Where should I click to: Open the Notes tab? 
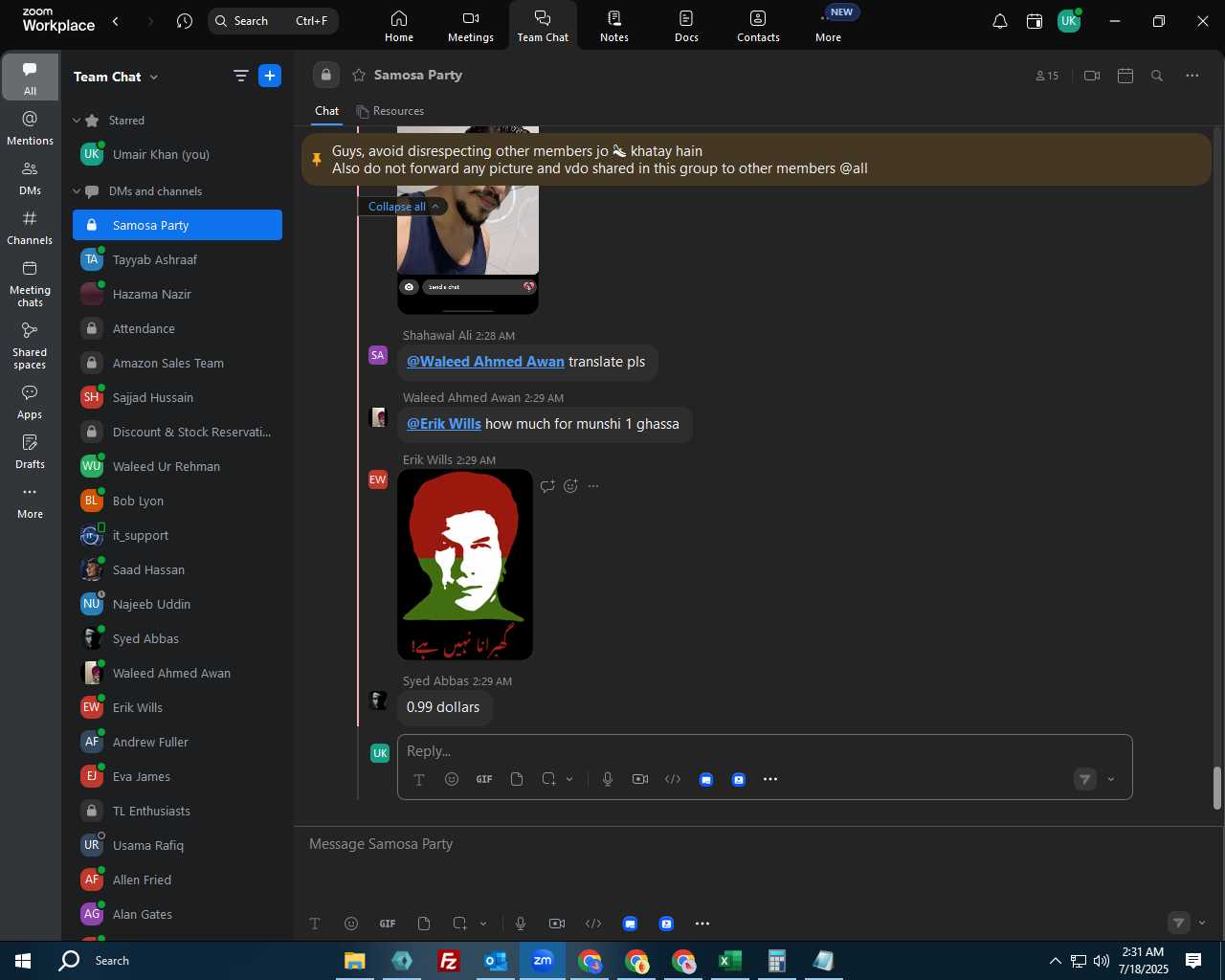click(614, 26)
